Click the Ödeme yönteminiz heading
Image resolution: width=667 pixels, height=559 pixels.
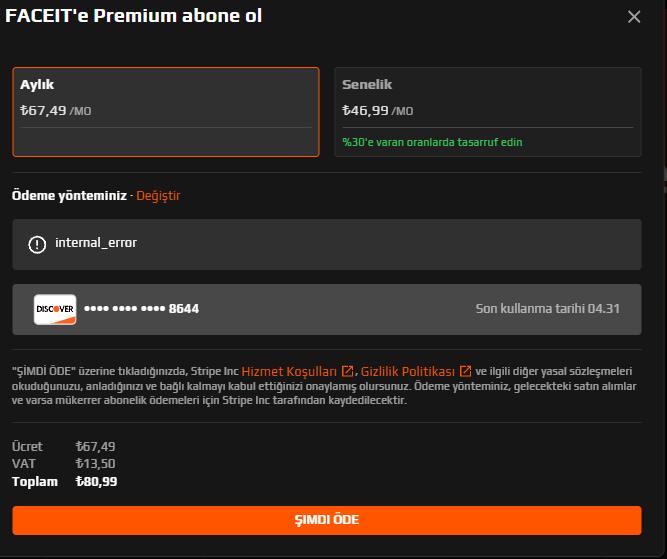(x=69, y=196)
